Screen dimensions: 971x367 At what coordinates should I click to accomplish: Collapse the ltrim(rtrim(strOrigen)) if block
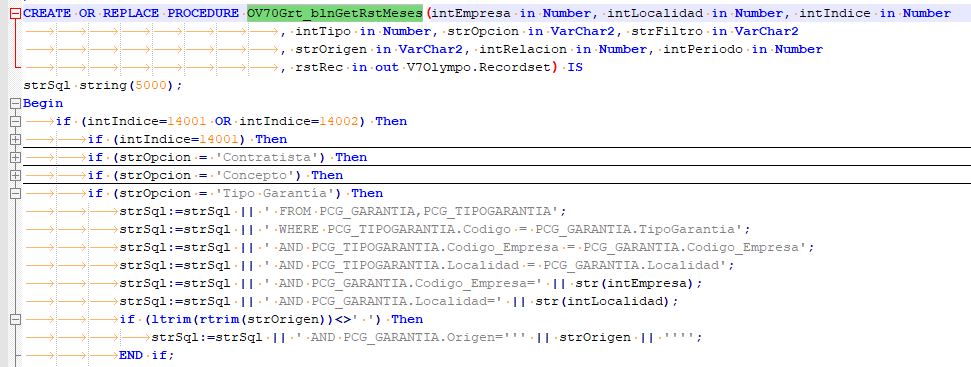15,319
